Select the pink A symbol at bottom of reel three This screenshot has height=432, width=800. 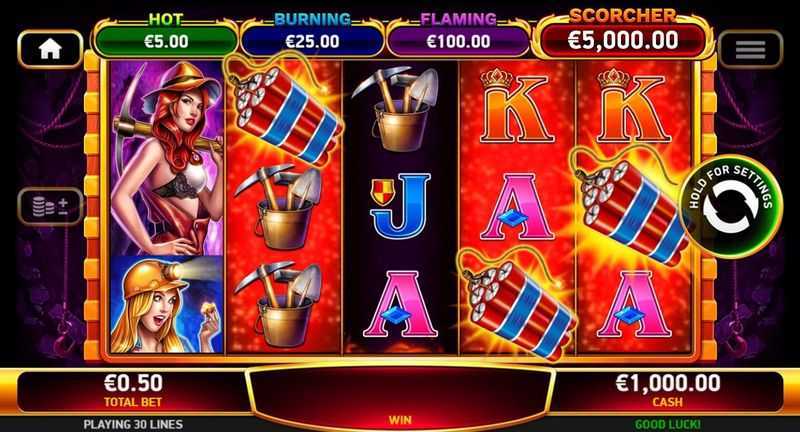point(401,304)
